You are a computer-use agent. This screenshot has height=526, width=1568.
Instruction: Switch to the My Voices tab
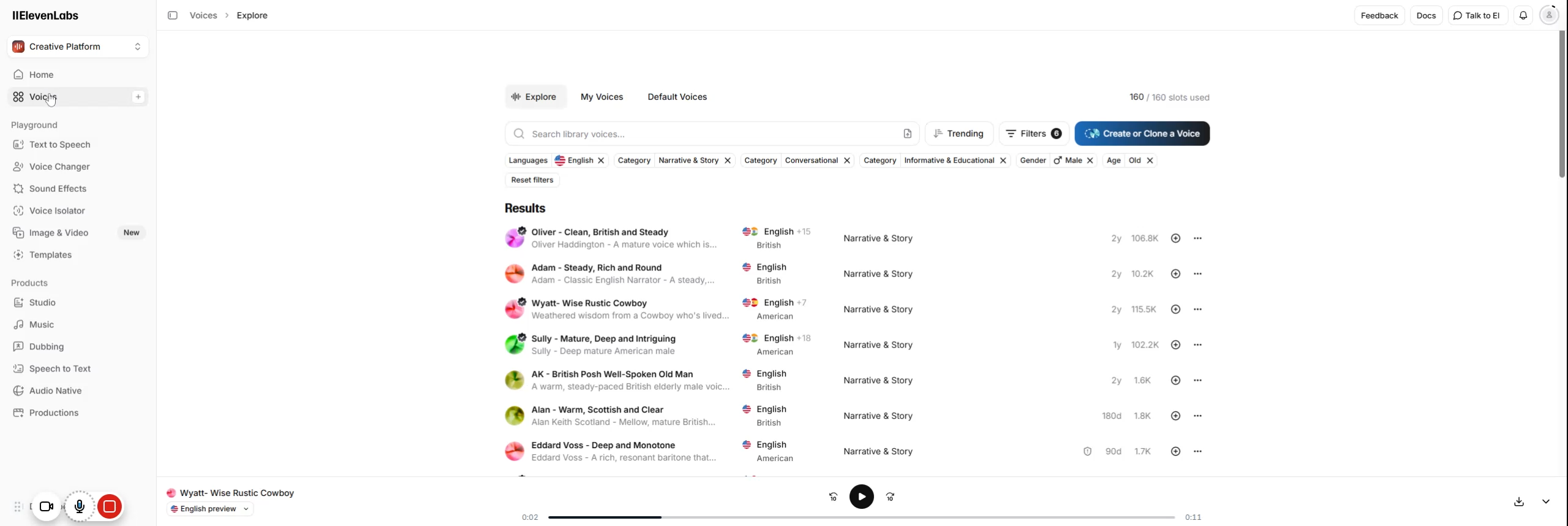click(x=601, y=97)
